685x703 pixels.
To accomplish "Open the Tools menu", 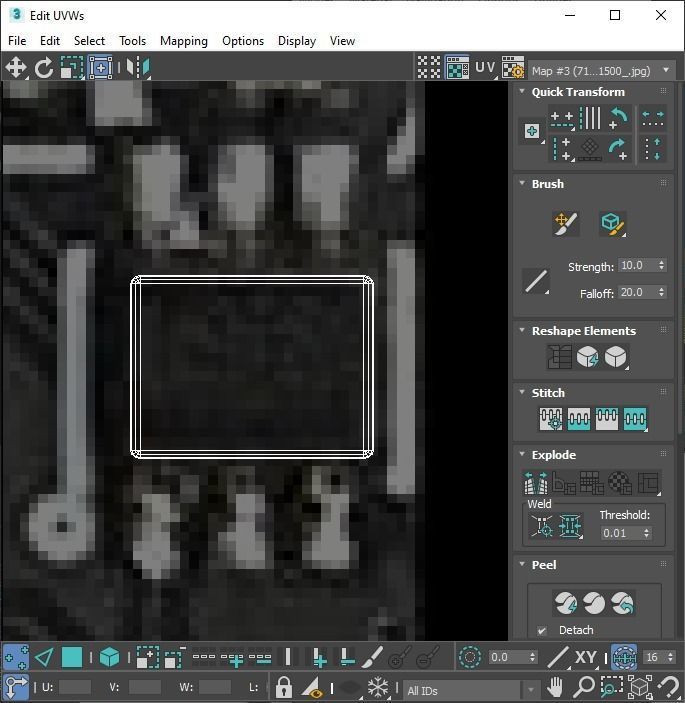I will point(132,41).
